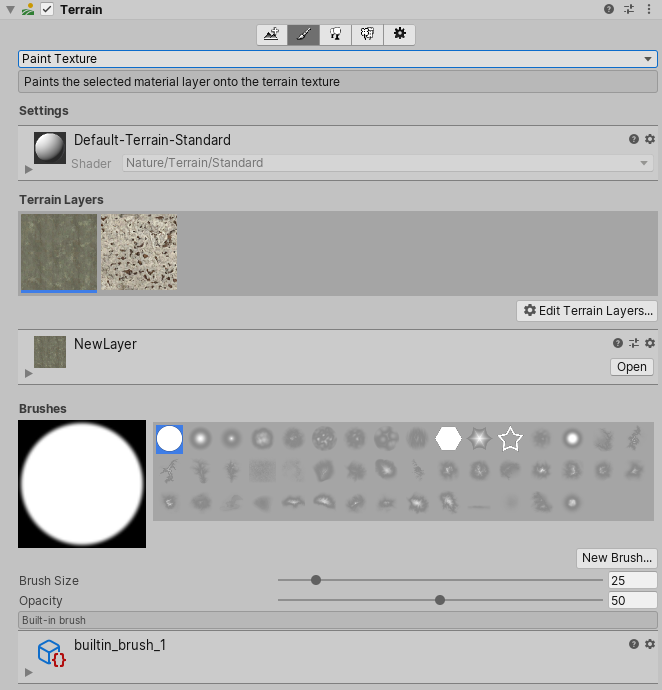The width and height of the screenshot is (662, 690).
Task: Click the Brush Size value field
Action: [632, 581]
